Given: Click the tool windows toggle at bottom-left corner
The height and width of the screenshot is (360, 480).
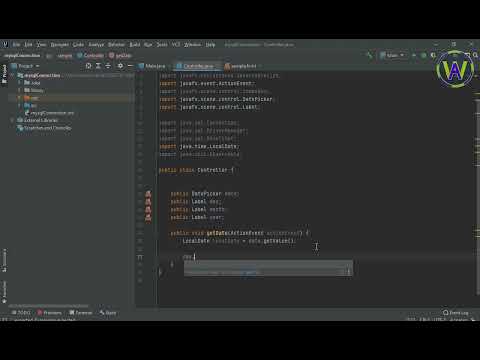Looking at the screenshot, I should pos(4,320).
